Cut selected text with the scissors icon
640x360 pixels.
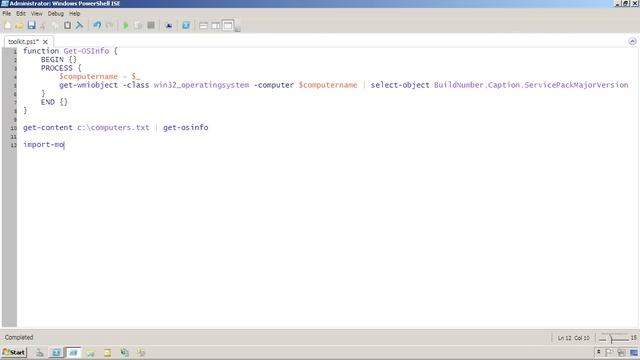click(x=43, y=25)
